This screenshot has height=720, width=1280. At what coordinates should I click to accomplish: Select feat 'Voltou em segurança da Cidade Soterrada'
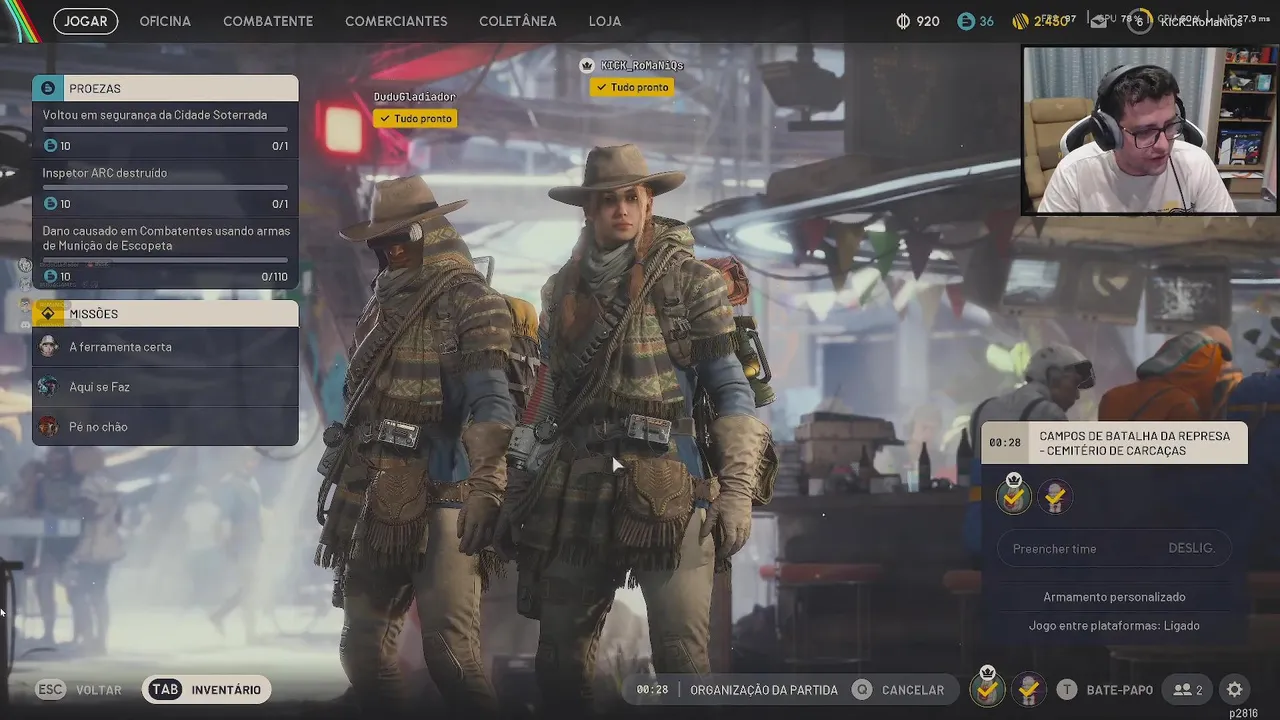(165, 130)
